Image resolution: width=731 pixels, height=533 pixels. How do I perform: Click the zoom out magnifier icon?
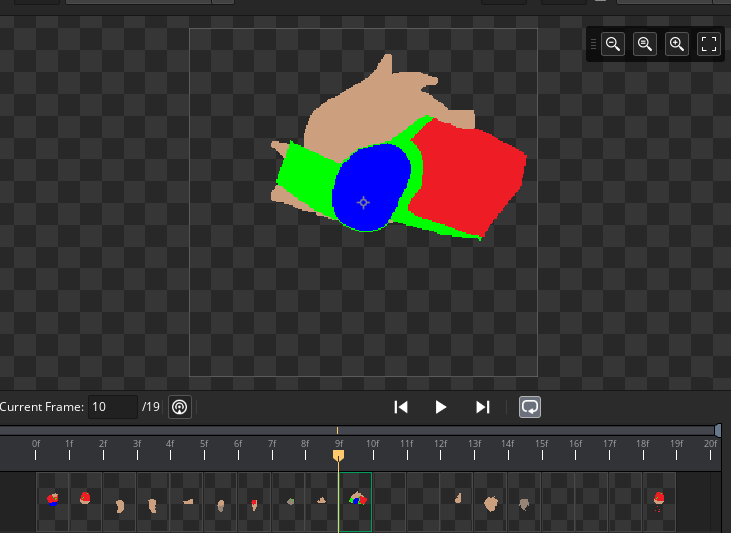click(x=613, y=44)
